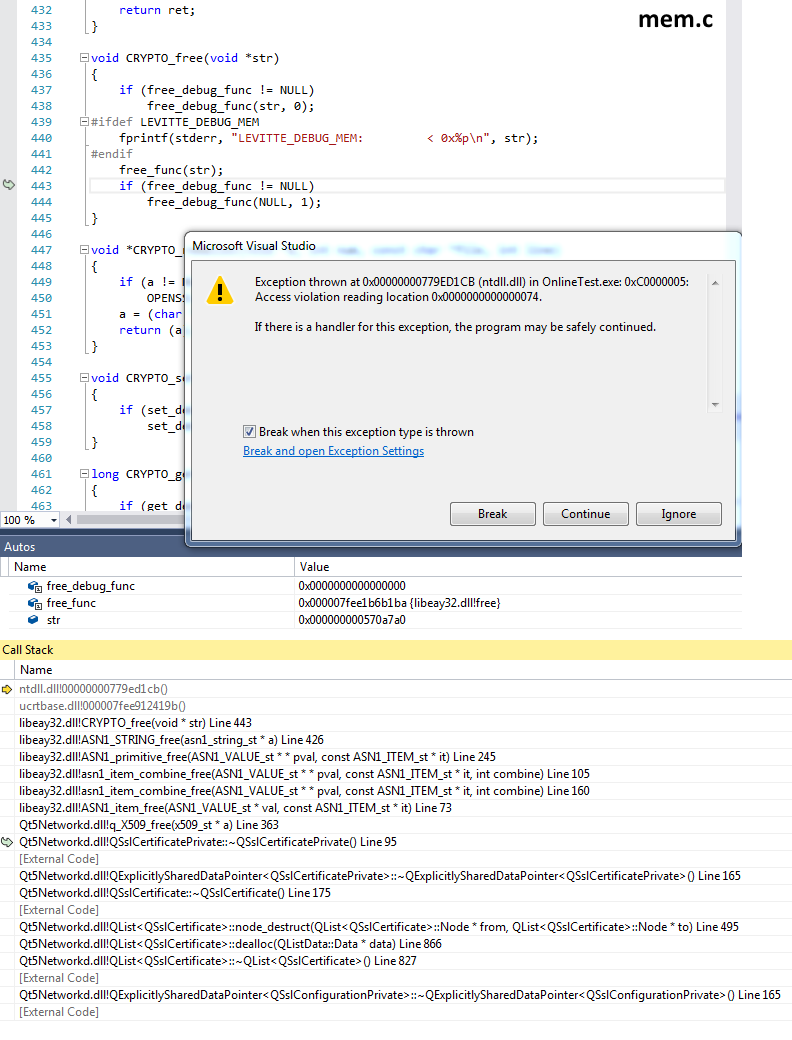
Task: Open the 100 % zoom dropdown
Action: (x=54, y=520)
